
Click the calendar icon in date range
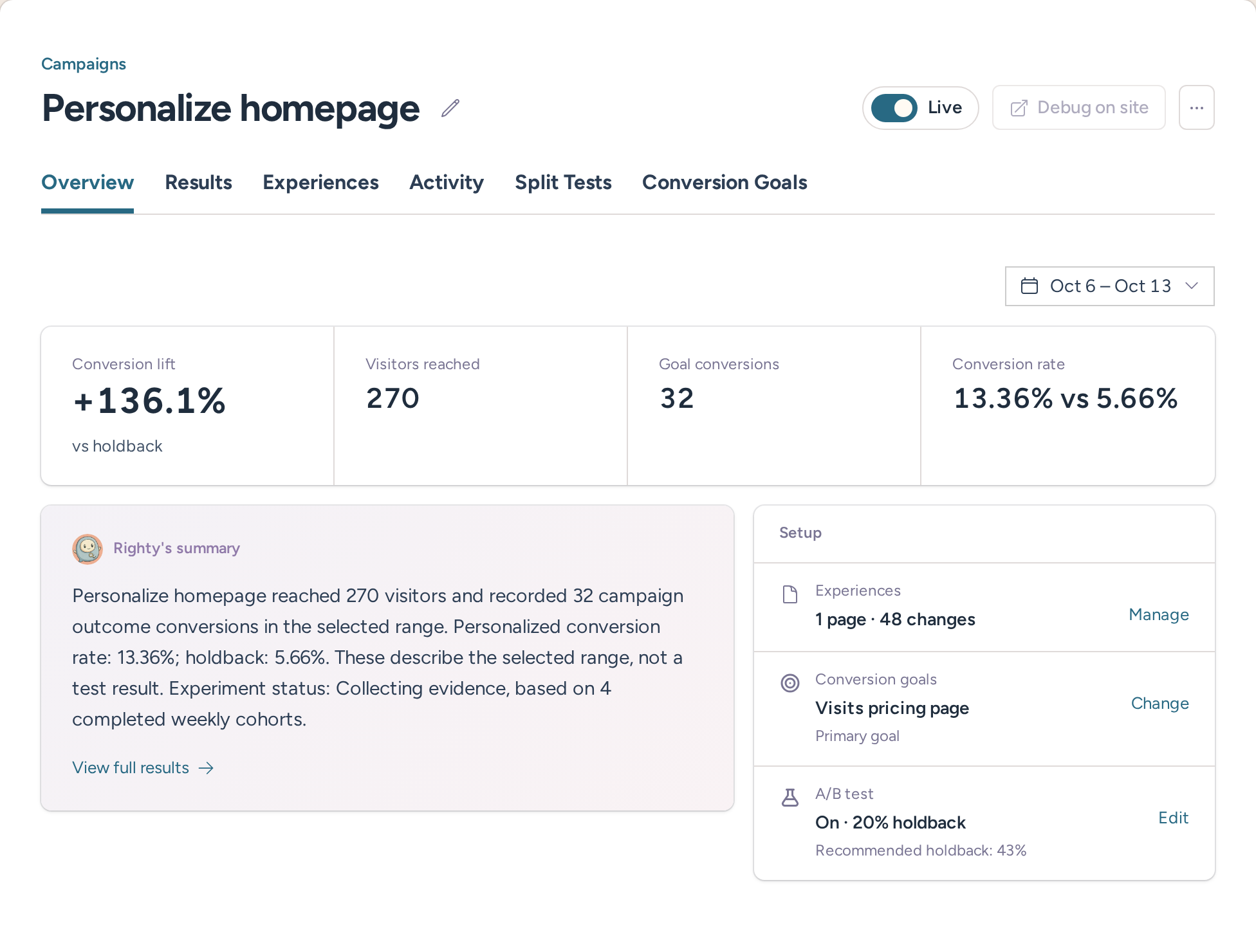[1030, 286]
